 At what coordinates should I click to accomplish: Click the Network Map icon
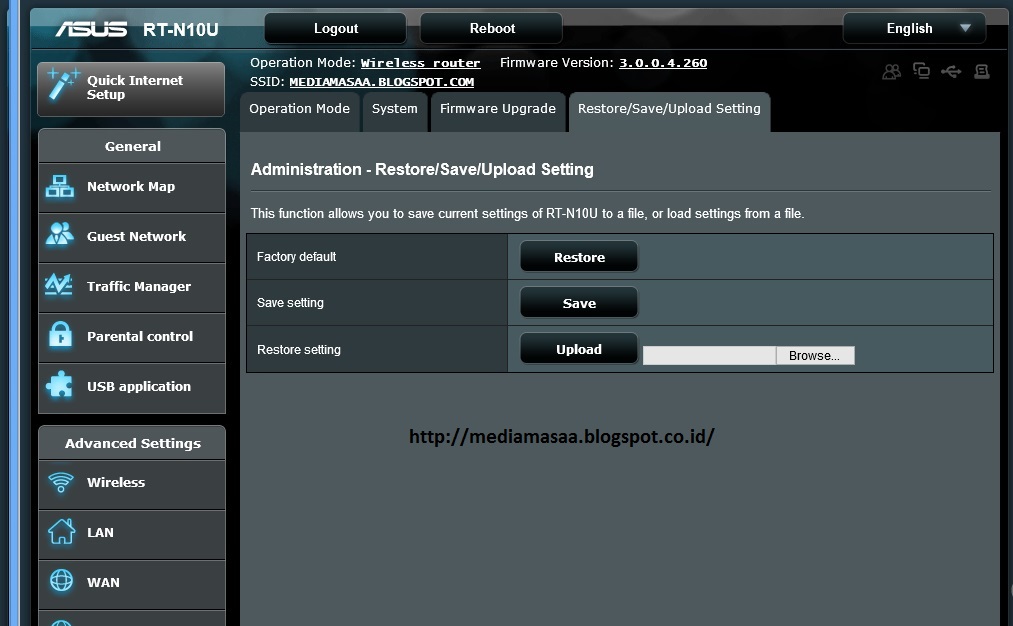point(60,187)
